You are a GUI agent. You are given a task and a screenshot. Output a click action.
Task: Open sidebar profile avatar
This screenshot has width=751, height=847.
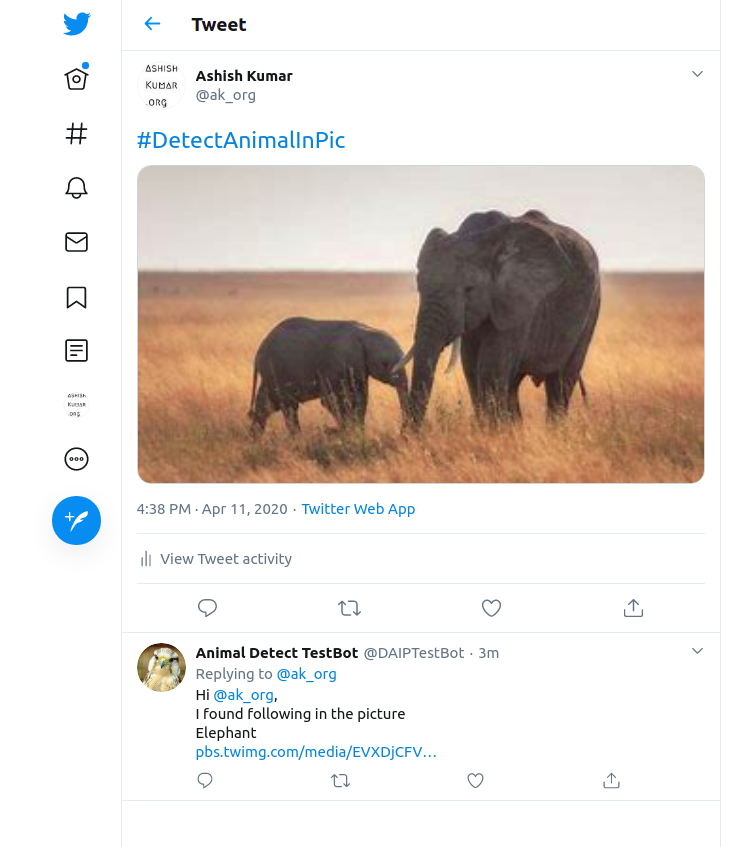(76, 405)
